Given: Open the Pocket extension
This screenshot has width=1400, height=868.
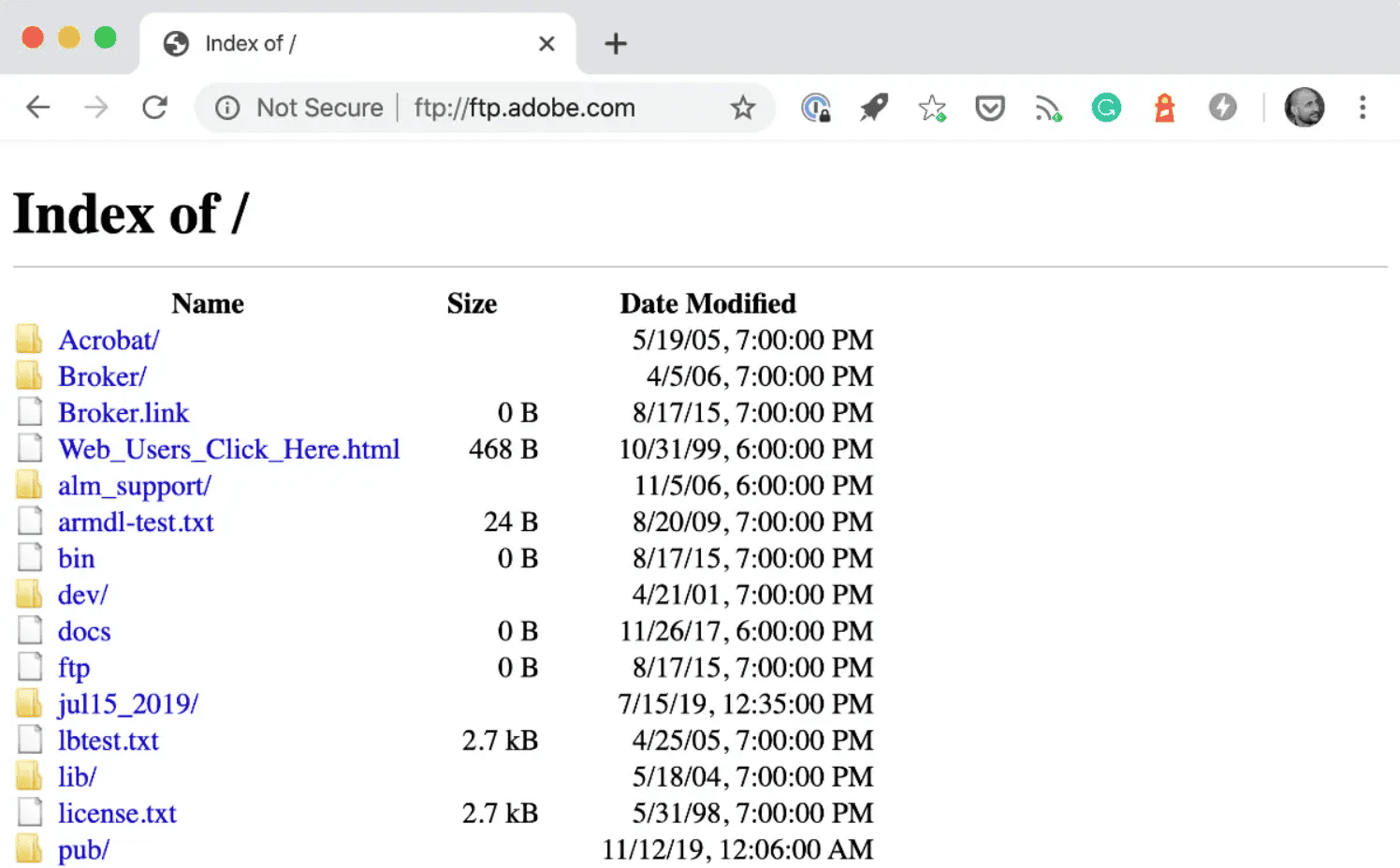Looking at the screenshot, I should pyautogui.click(x=989, y=107).
